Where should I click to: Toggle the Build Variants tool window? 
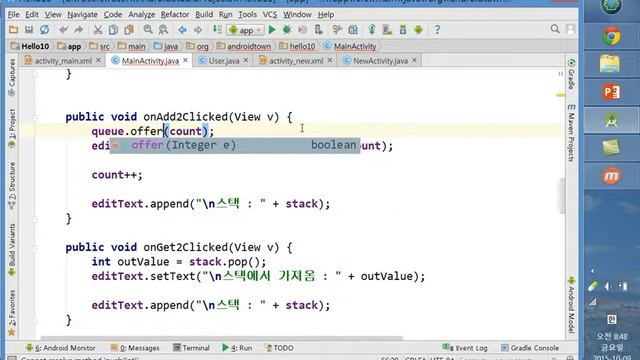[x=12, y=250]
